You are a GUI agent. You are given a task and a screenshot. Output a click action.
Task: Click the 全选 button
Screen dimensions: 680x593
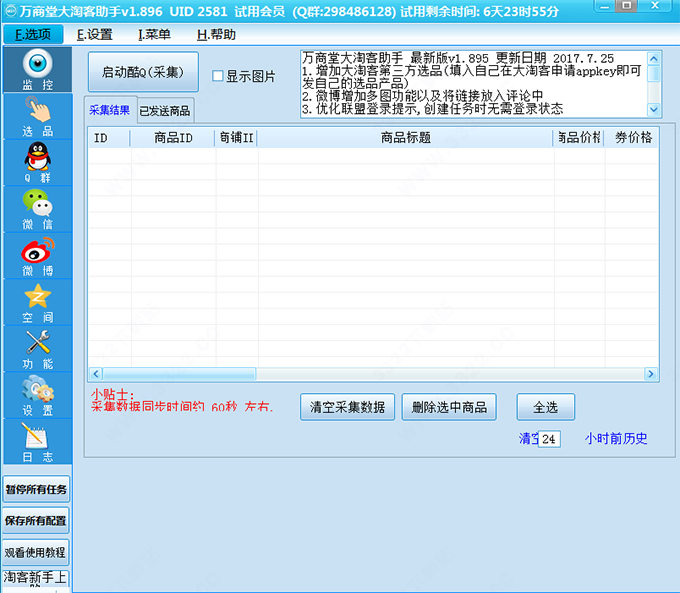[546, 407]
